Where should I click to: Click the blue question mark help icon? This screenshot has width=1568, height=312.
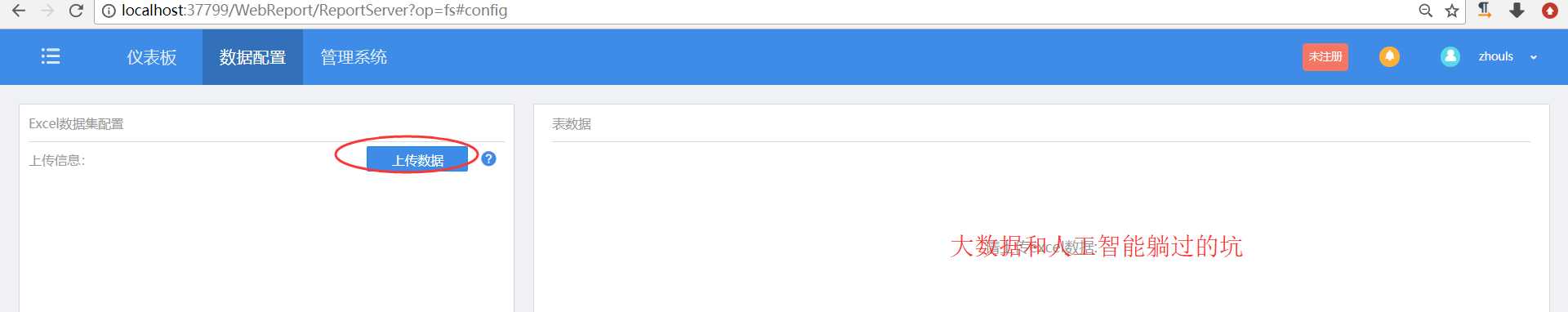point(488,158)
